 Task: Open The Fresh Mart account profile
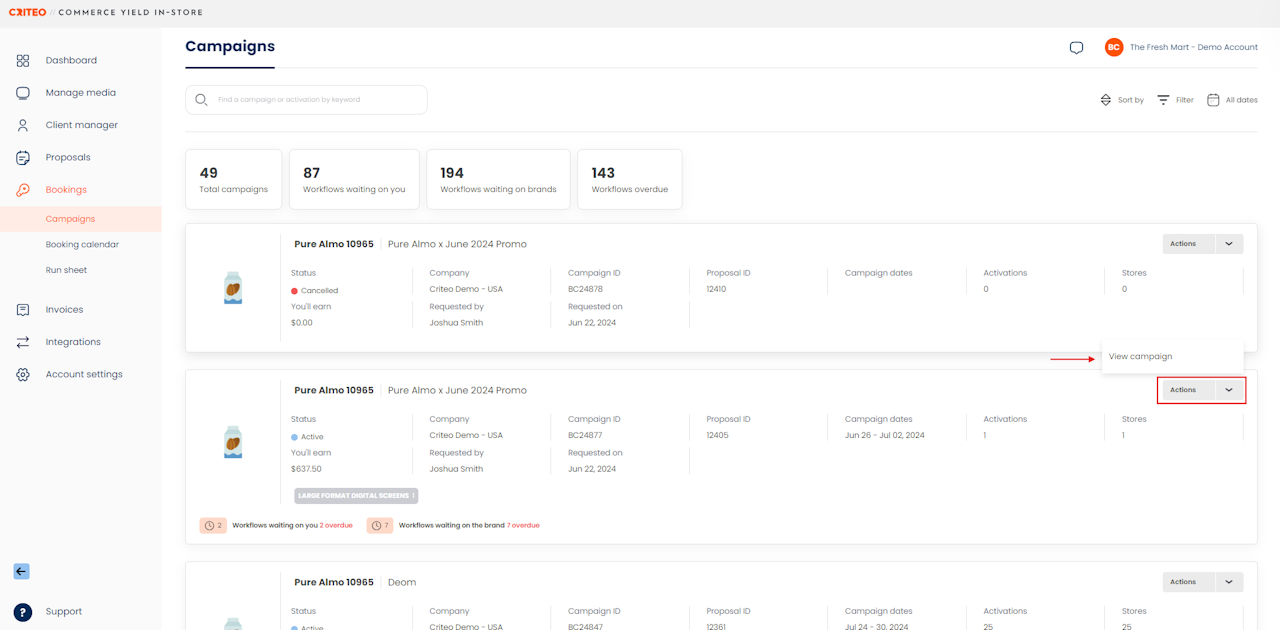[x=1181, y=48]
